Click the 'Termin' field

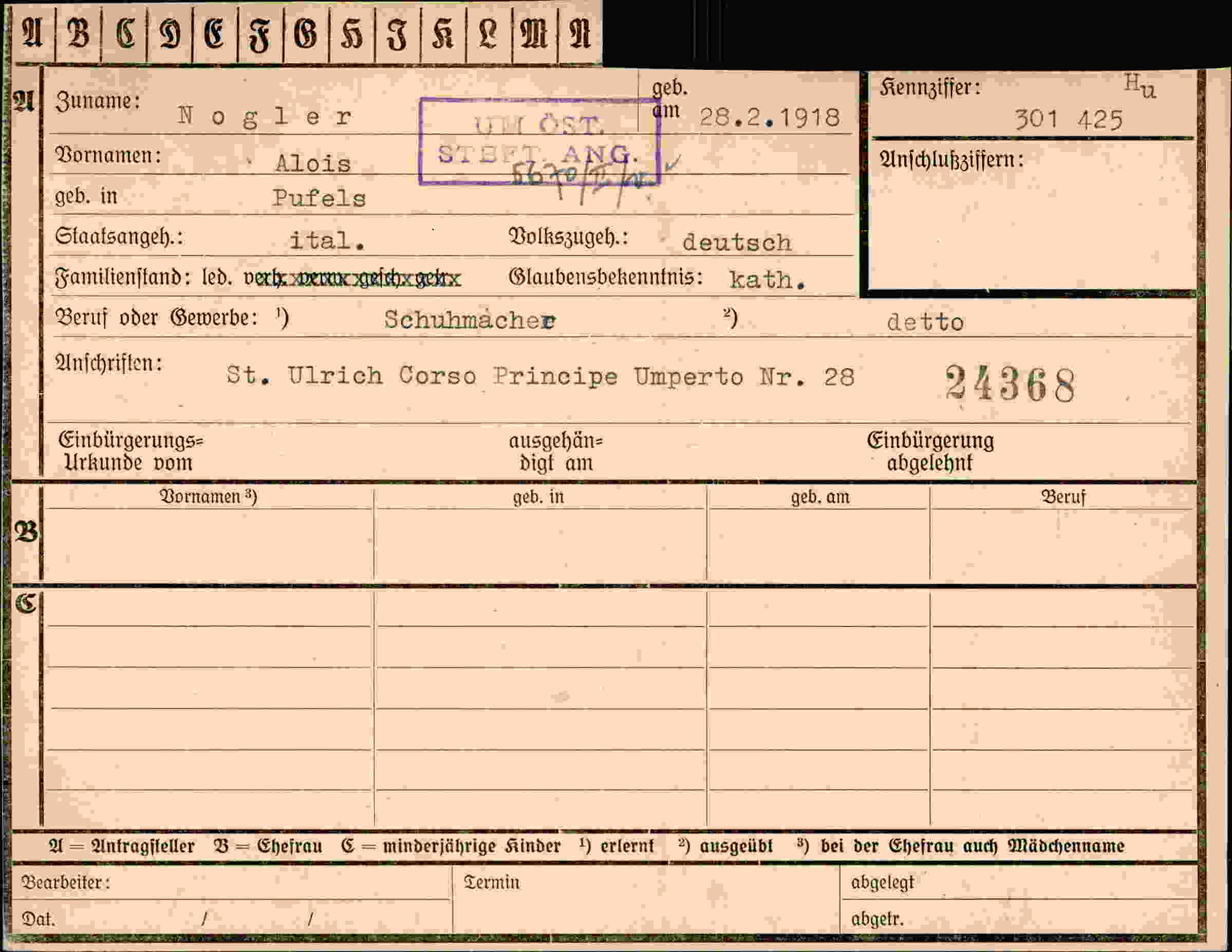[646, 900]
